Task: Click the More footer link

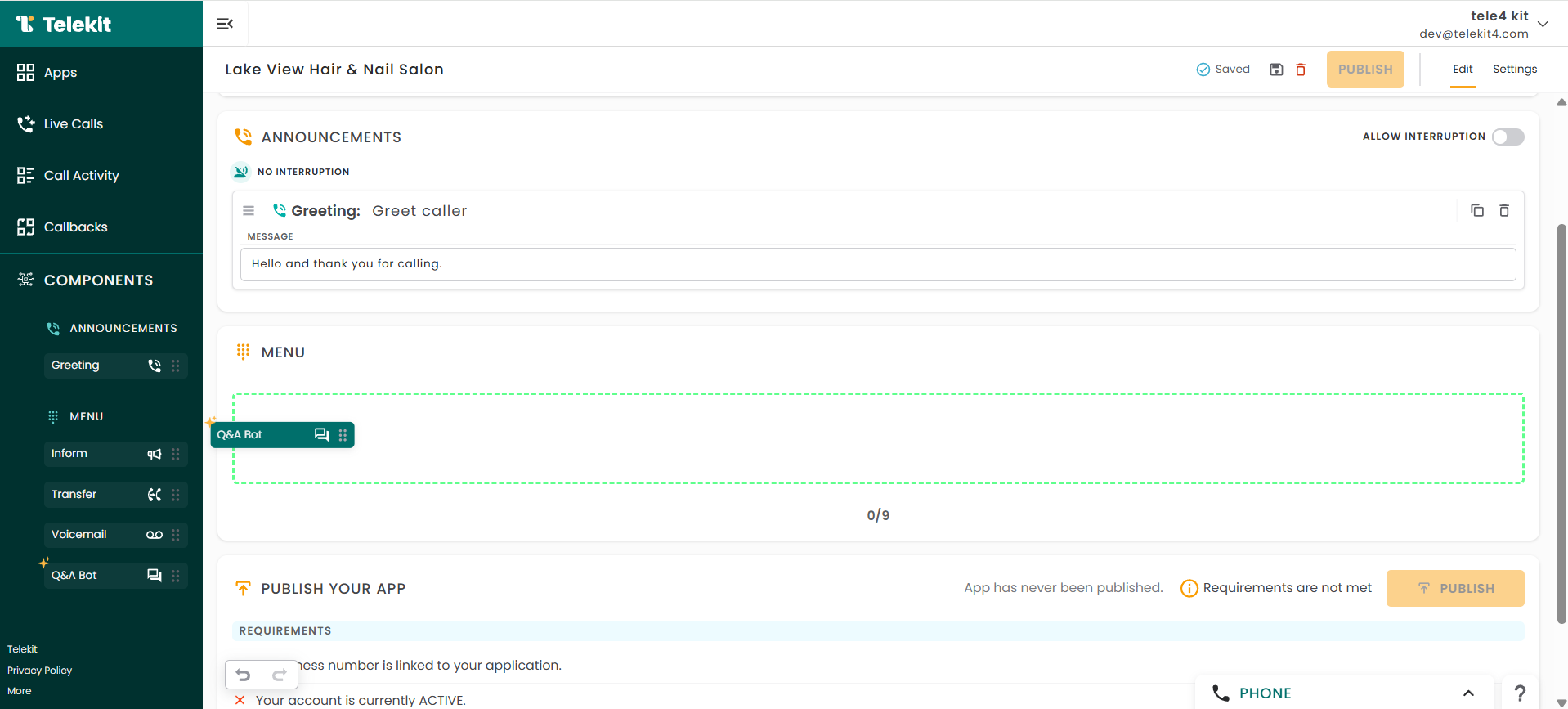Action: [x=20, y=691]
